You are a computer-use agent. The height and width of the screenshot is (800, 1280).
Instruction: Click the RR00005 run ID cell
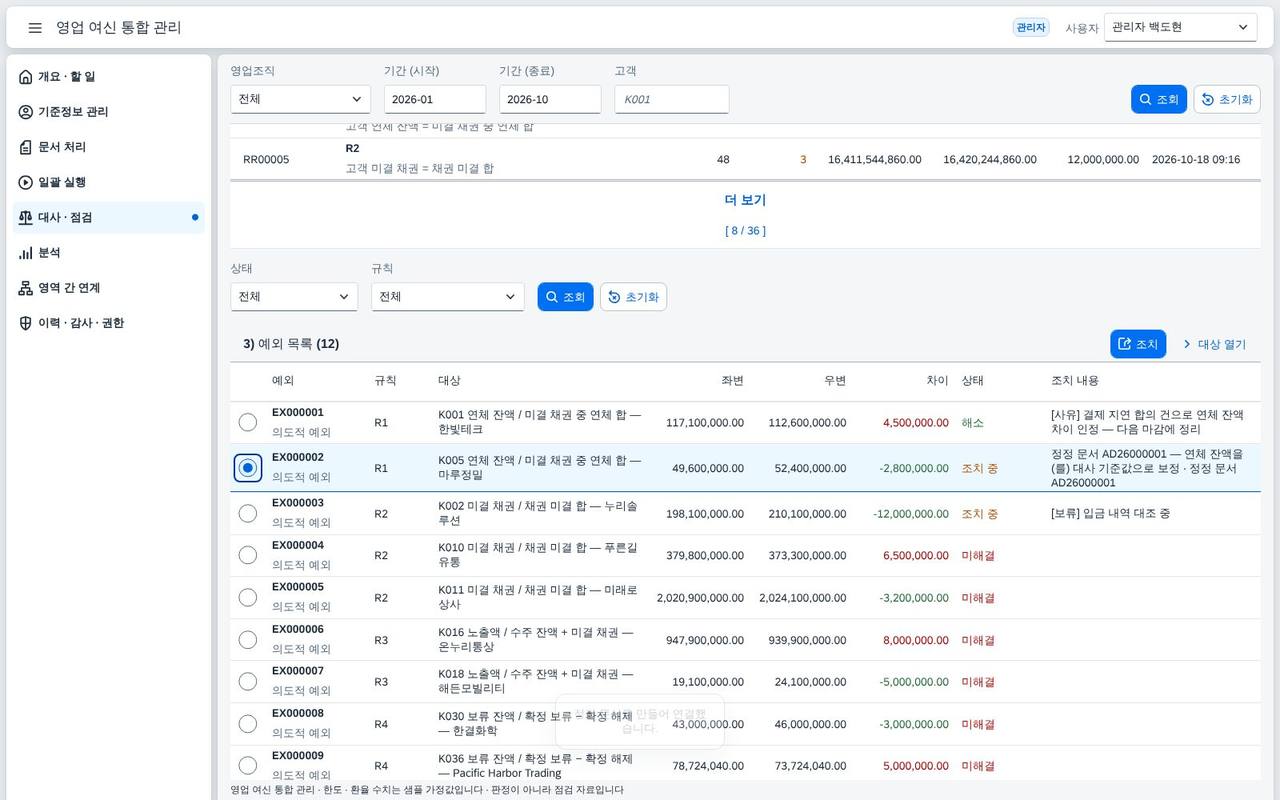(266, 160)
